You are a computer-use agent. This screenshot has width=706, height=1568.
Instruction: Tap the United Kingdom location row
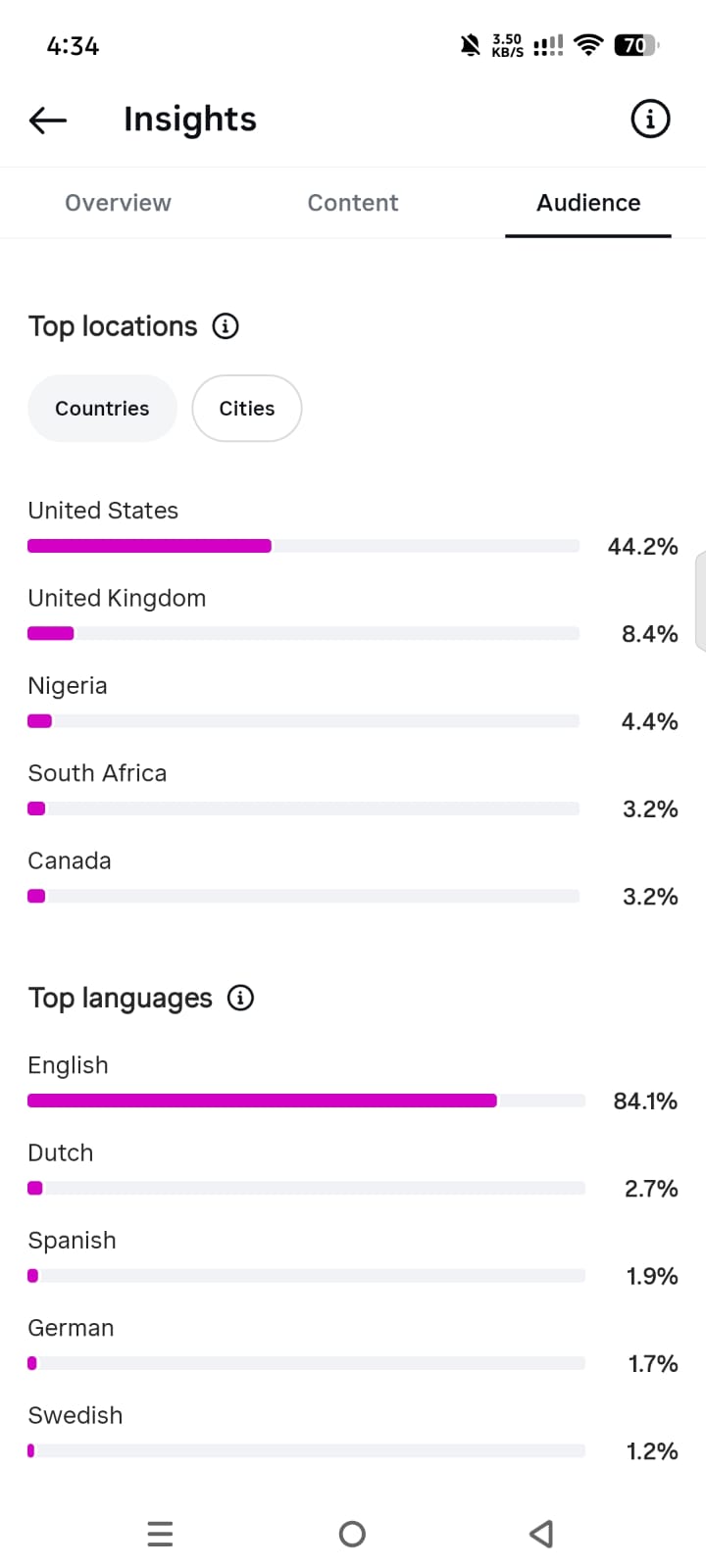353,616
